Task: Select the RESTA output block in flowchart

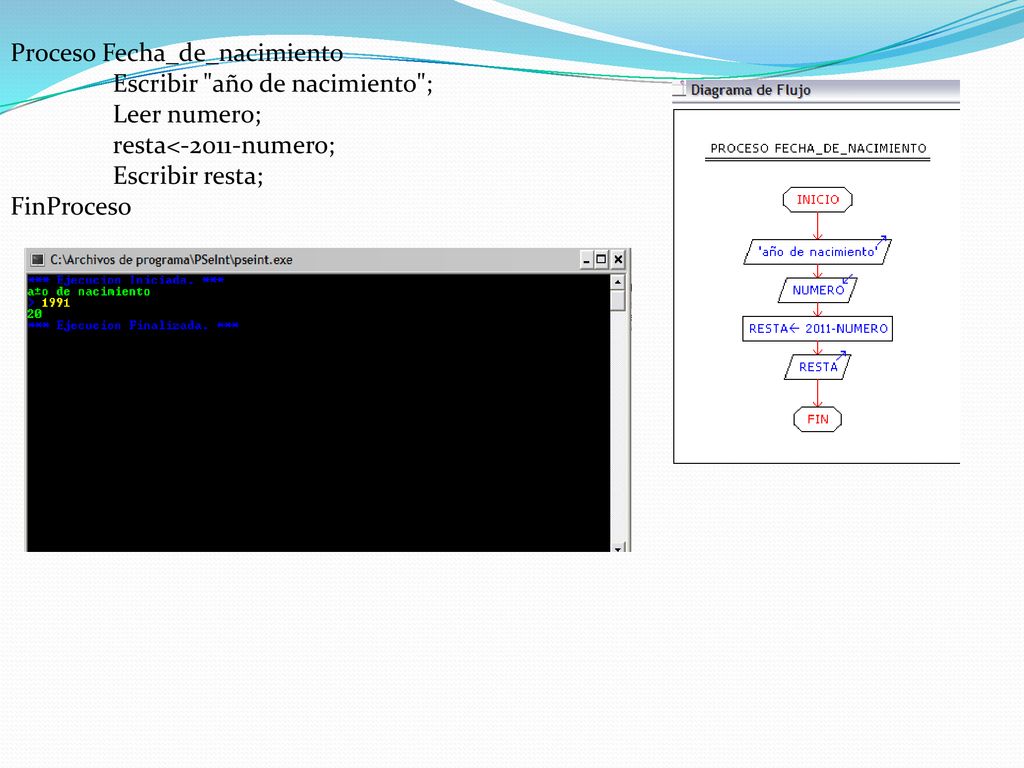Action: point(818,366)
